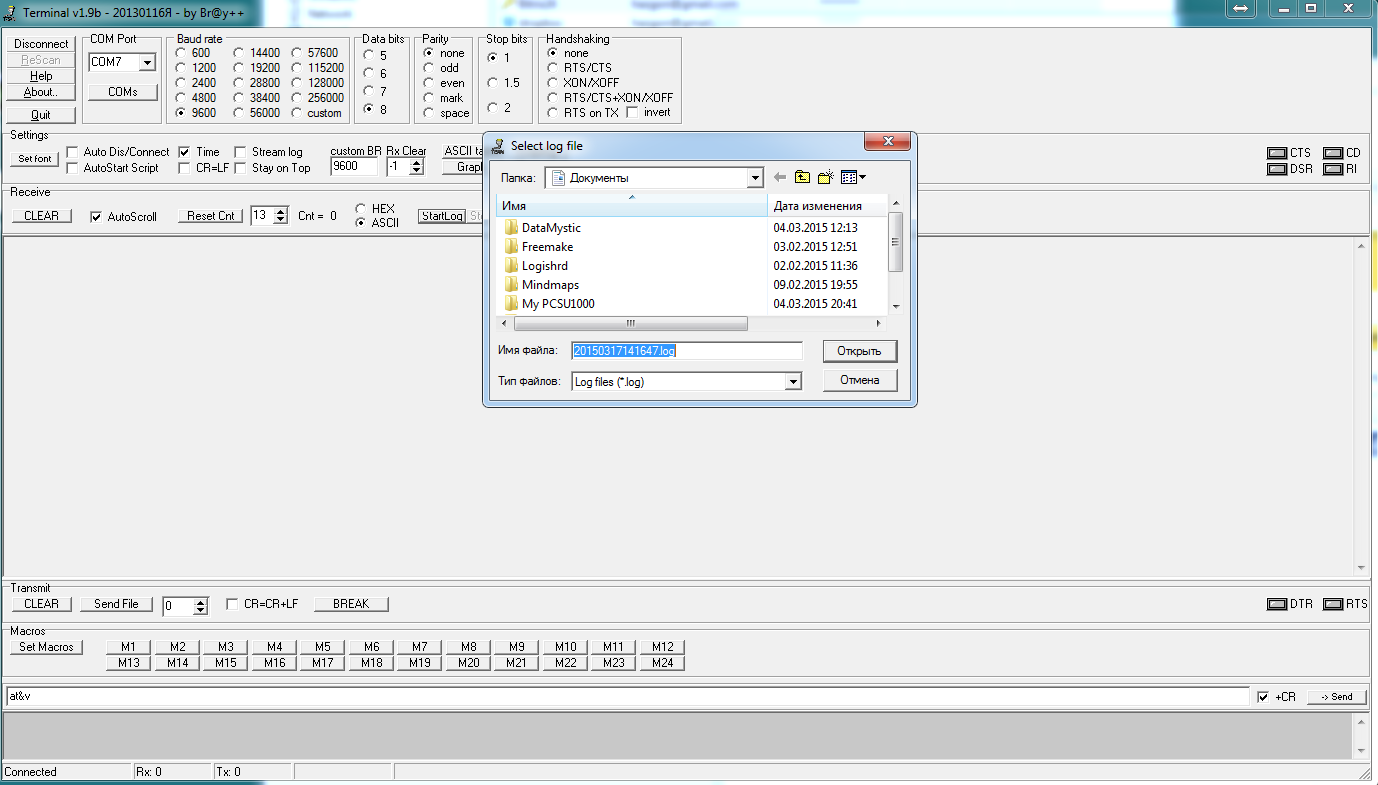Select the Mindmaps folder
Screen dimensions: 1378x785
point(549,285)
